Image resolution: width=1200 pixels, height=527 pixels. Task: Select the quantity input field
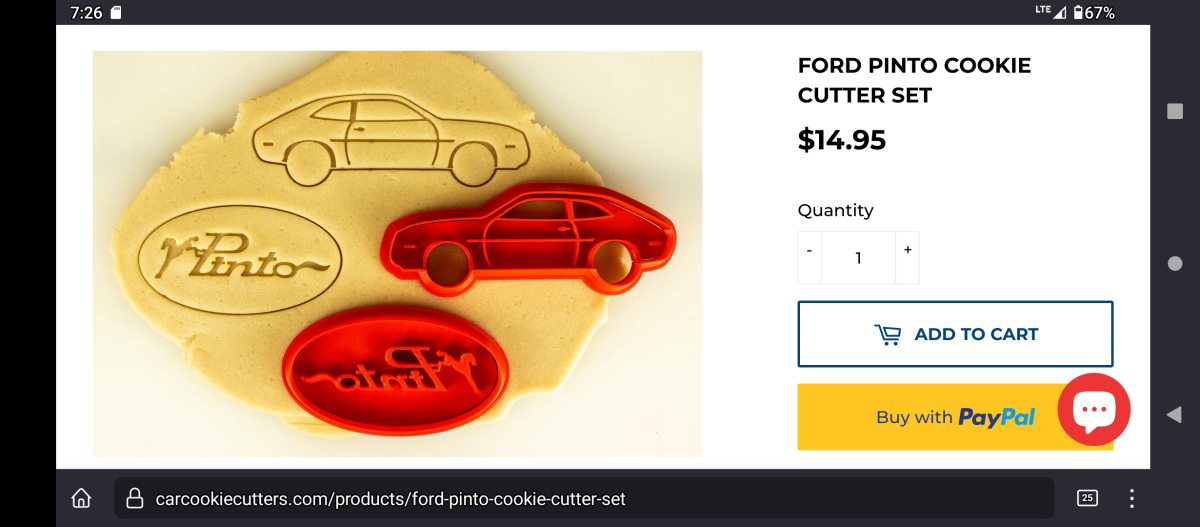pyautogui.click(x=858, y=258)
